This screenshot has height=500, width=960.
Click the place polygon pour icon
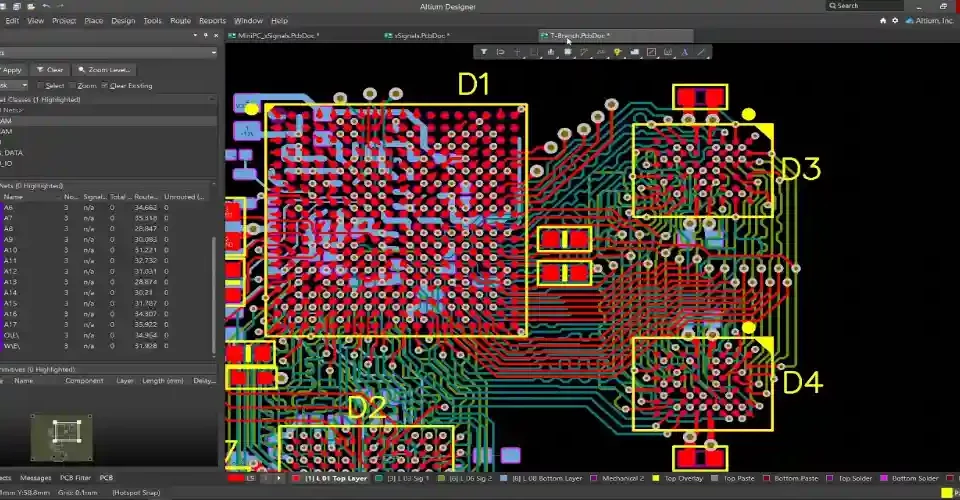(634, 52)
